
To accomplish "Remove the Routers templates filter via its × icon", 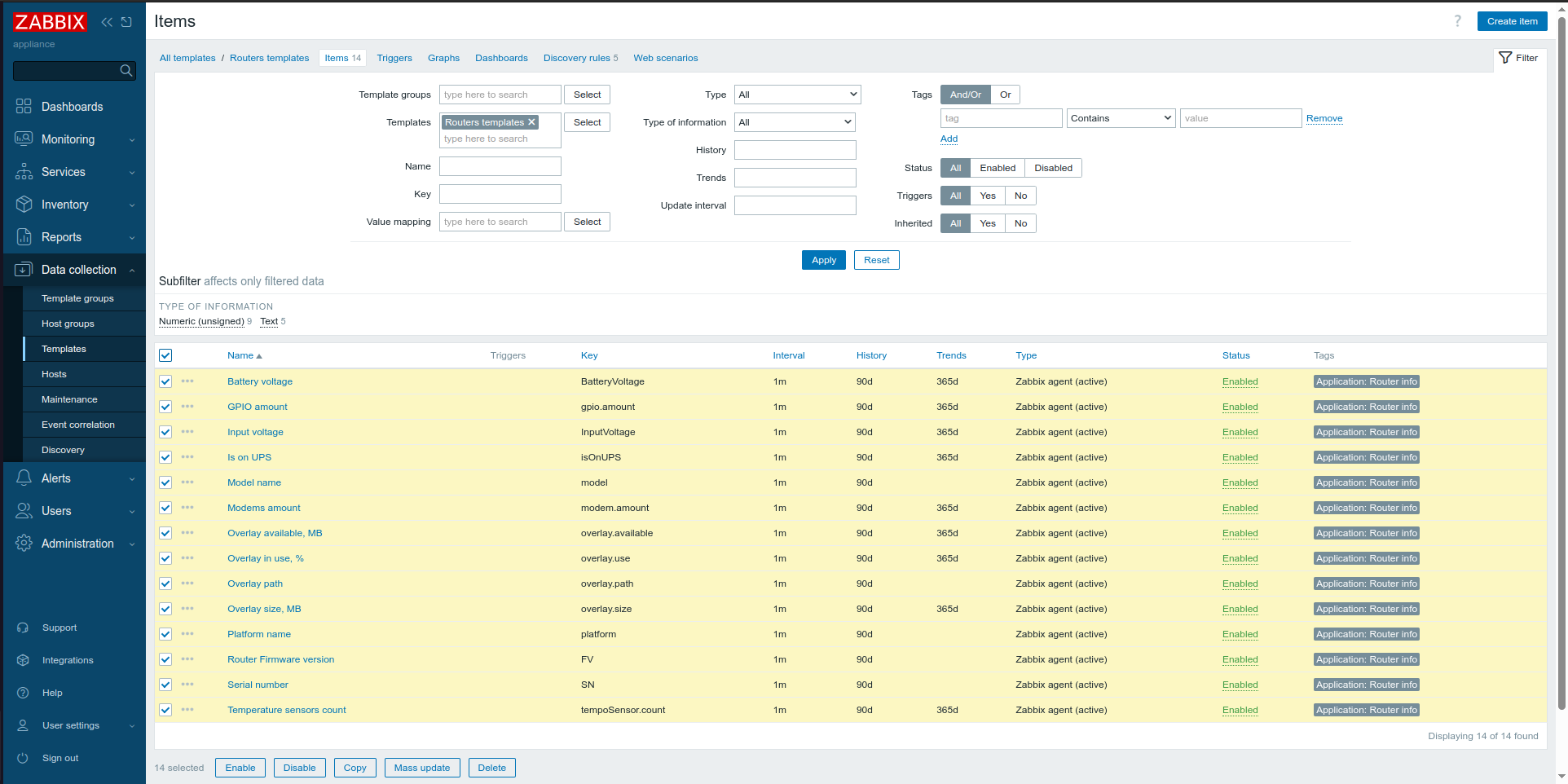I will pos(531,121).
